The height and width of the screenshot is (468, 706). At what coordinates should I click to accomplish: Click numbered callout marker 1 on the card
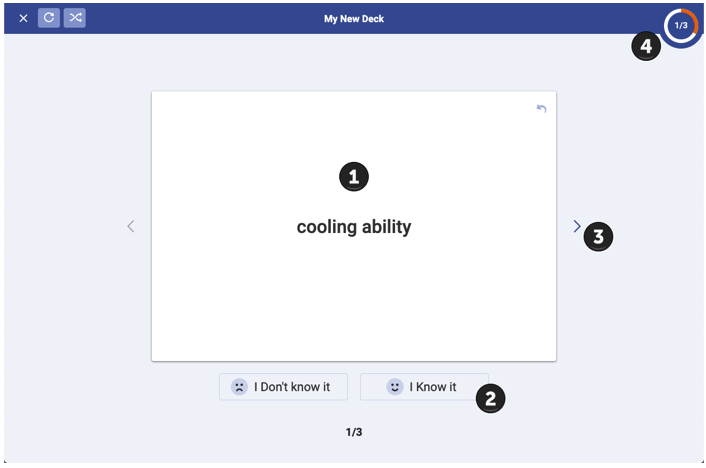[x=354, y=177]
